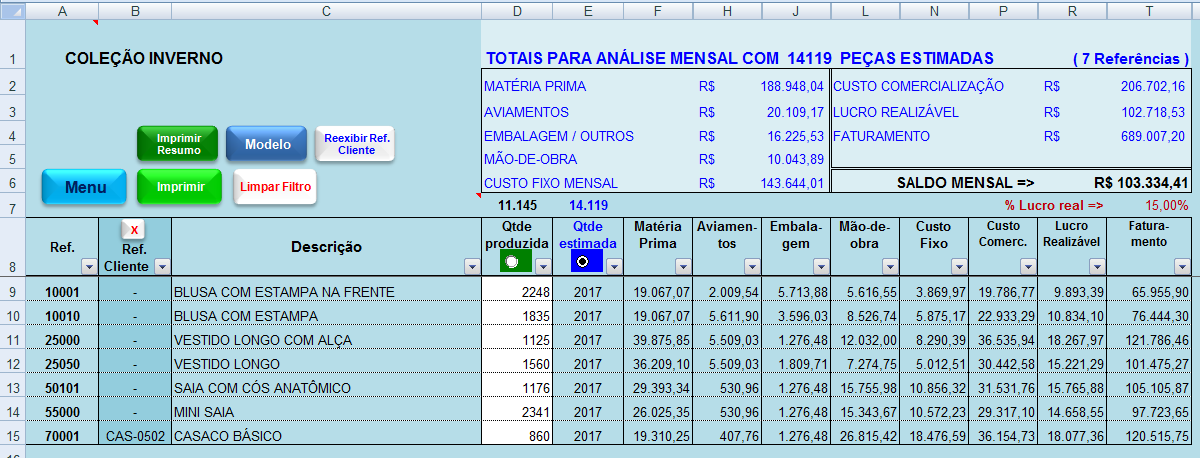The width and height of the screenshot is (1200, 458).
Task: Select the green Qtde produzida radio button
Action: click(513, 262)
